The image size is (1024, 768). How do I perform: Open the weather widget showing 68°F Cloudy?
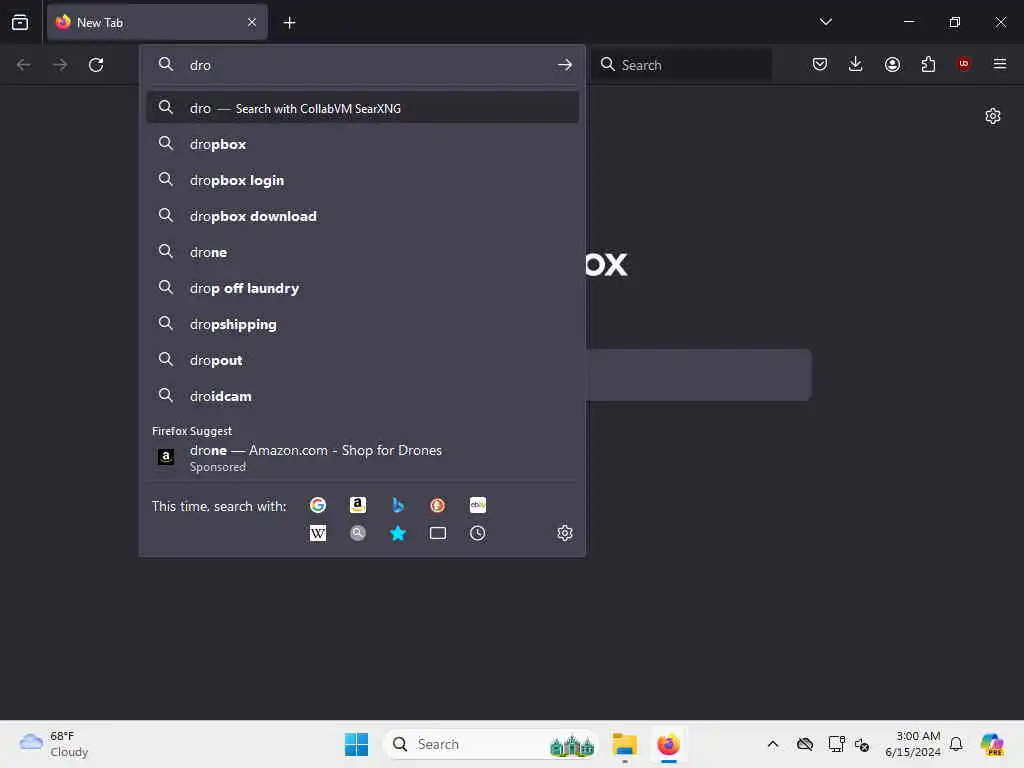54,744
